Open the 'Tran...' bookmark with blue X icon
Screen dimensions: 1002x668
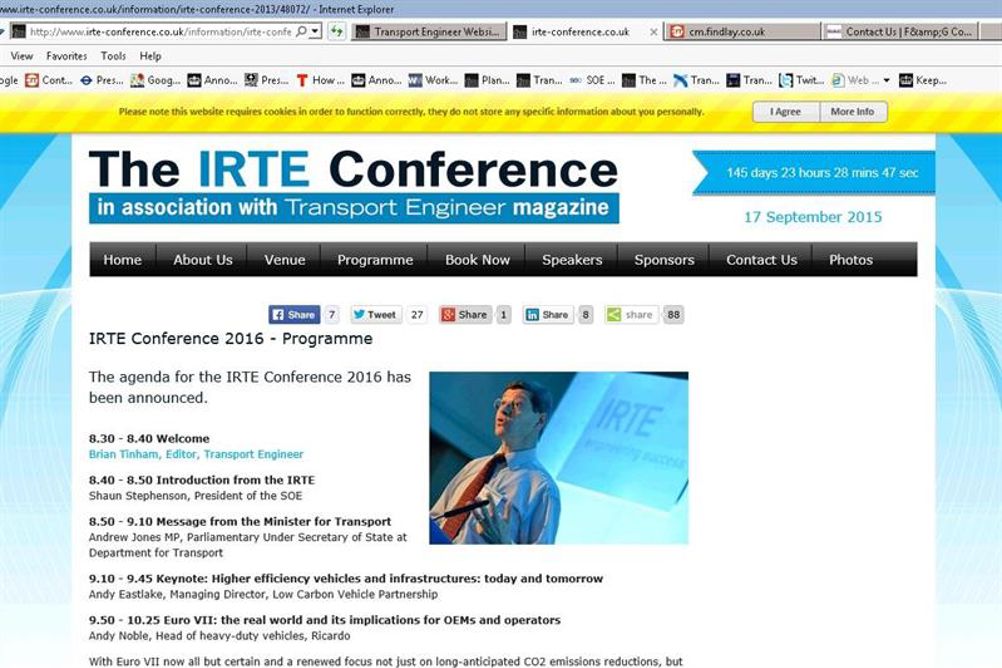(697, 81)
